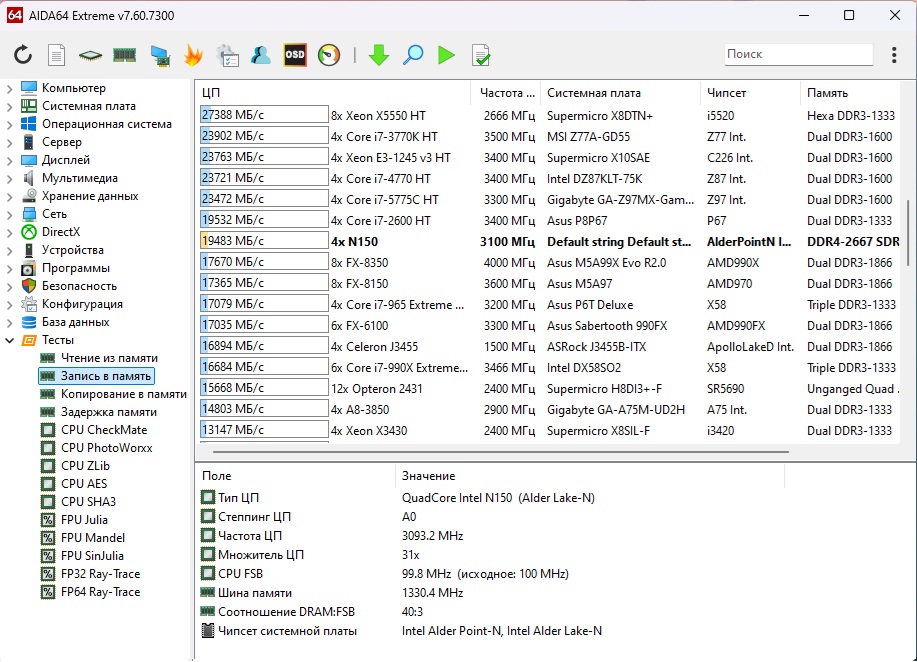Viewport: 917px width, 662px height.
Task: Sort by the ЦП column header
Action: point(333,93)
